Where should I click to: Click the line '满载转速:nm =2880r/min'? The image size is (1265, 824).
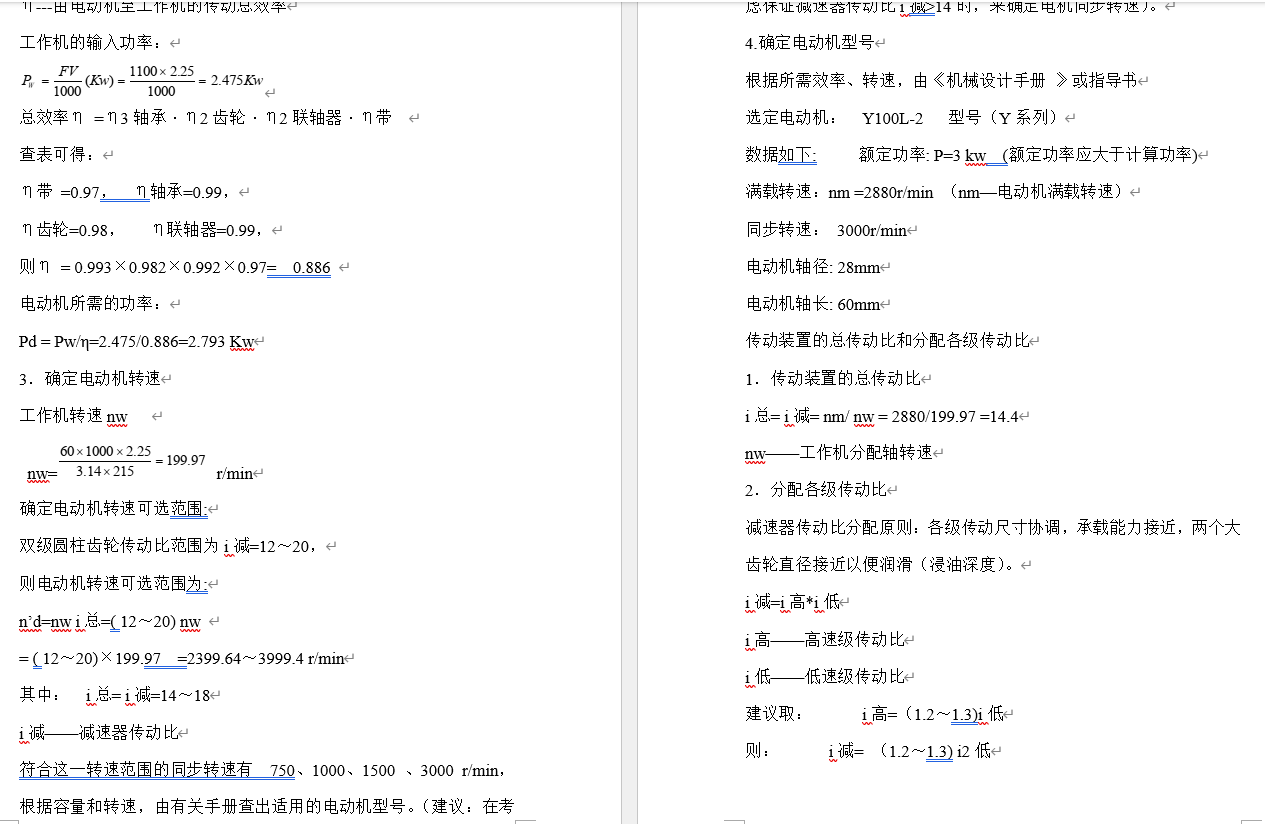pos(935,192)
